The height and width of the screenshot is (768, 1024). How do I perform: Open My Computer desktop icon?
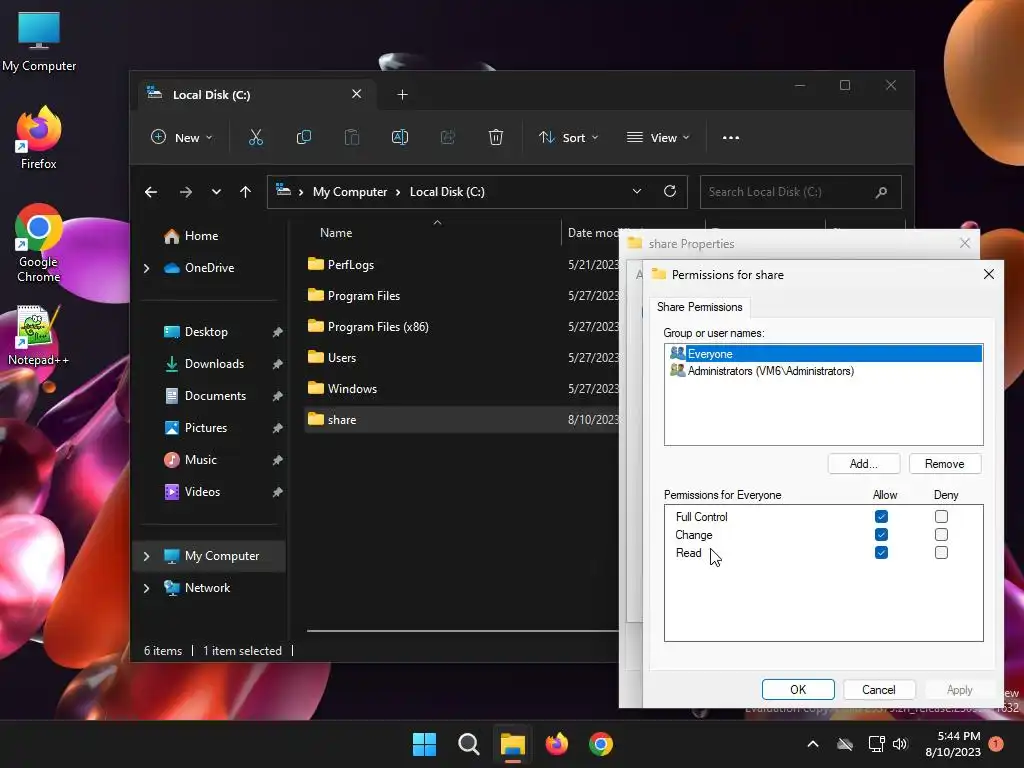(39, 41)
